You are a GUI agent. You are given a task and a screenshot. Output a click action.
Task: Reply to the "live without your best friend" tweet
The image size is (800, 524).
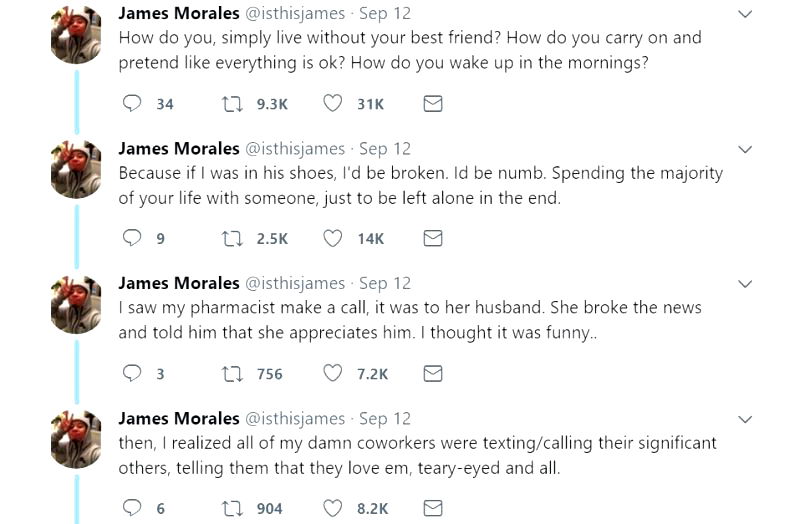pos(132,103)
